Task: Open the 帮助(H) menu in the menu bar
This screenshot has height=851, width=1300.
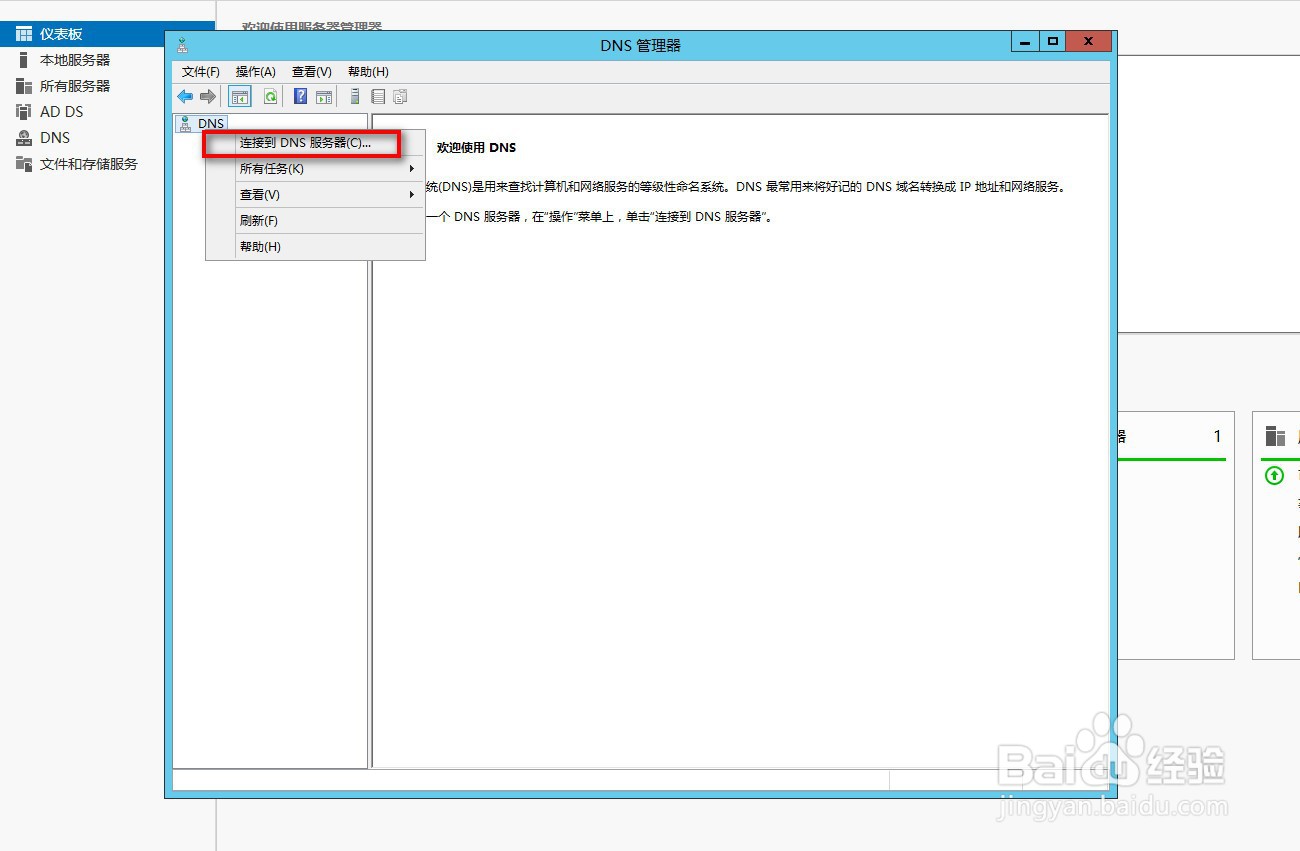Action: (x=368, y=72)
